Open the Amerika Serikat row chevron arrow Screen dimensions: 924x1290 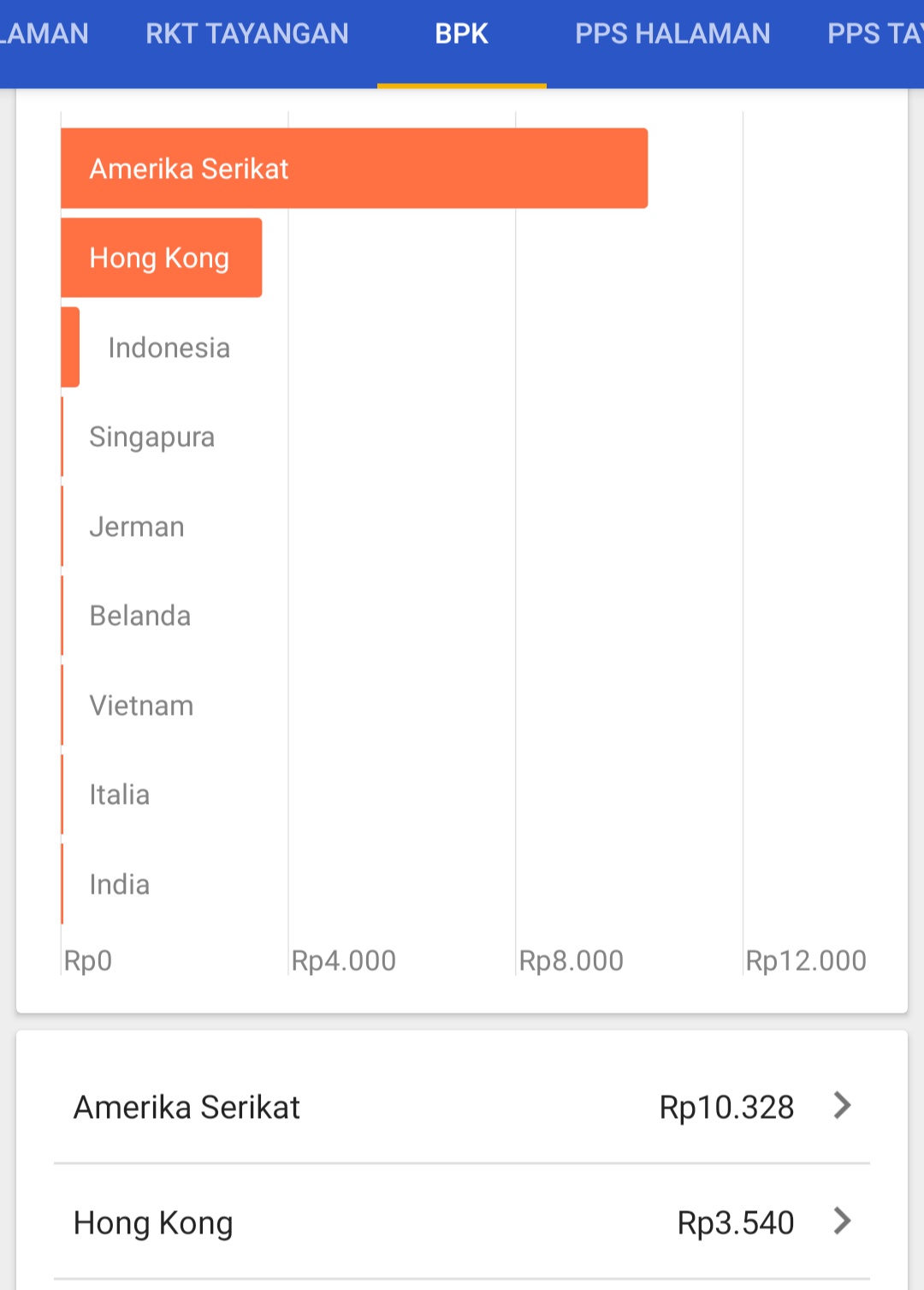(x=842, y=1106)
